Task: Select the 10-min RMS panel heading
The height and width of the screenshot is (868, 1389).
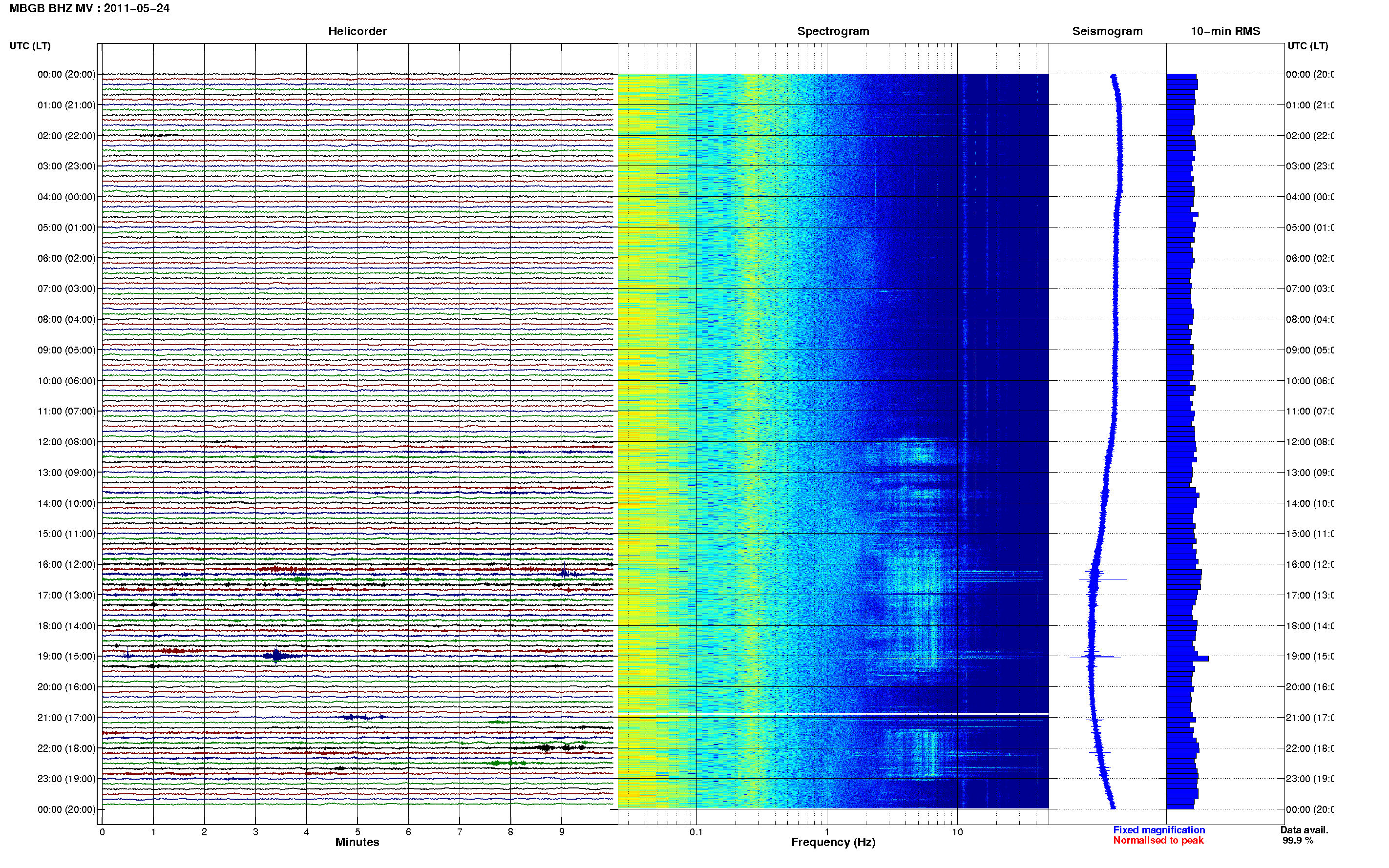Action: [1225, 32]
